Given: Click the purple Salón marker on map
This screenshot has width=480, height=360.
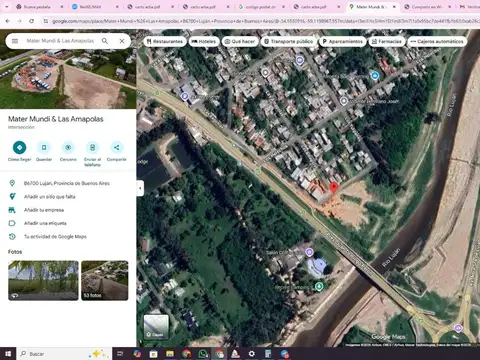Looking at the screenshot, I should pyautogui.click(x=309, y=252).
